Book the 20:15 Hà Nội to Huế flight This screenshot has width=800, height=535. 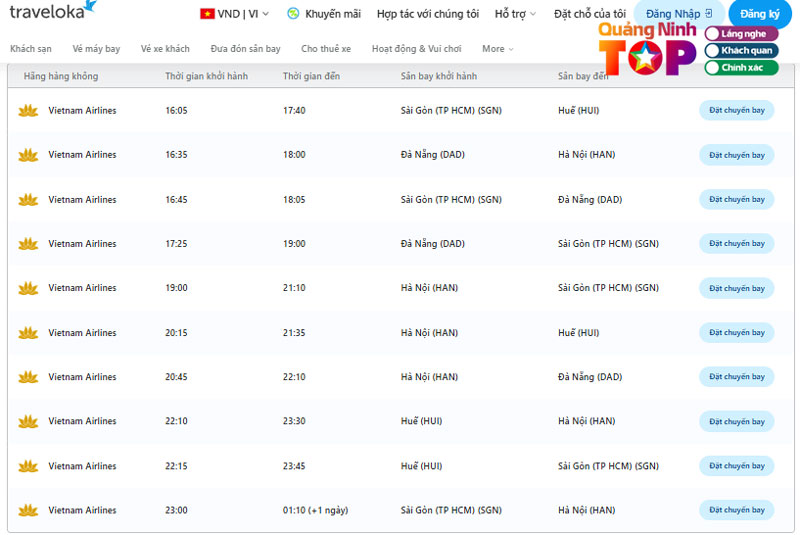736,333
